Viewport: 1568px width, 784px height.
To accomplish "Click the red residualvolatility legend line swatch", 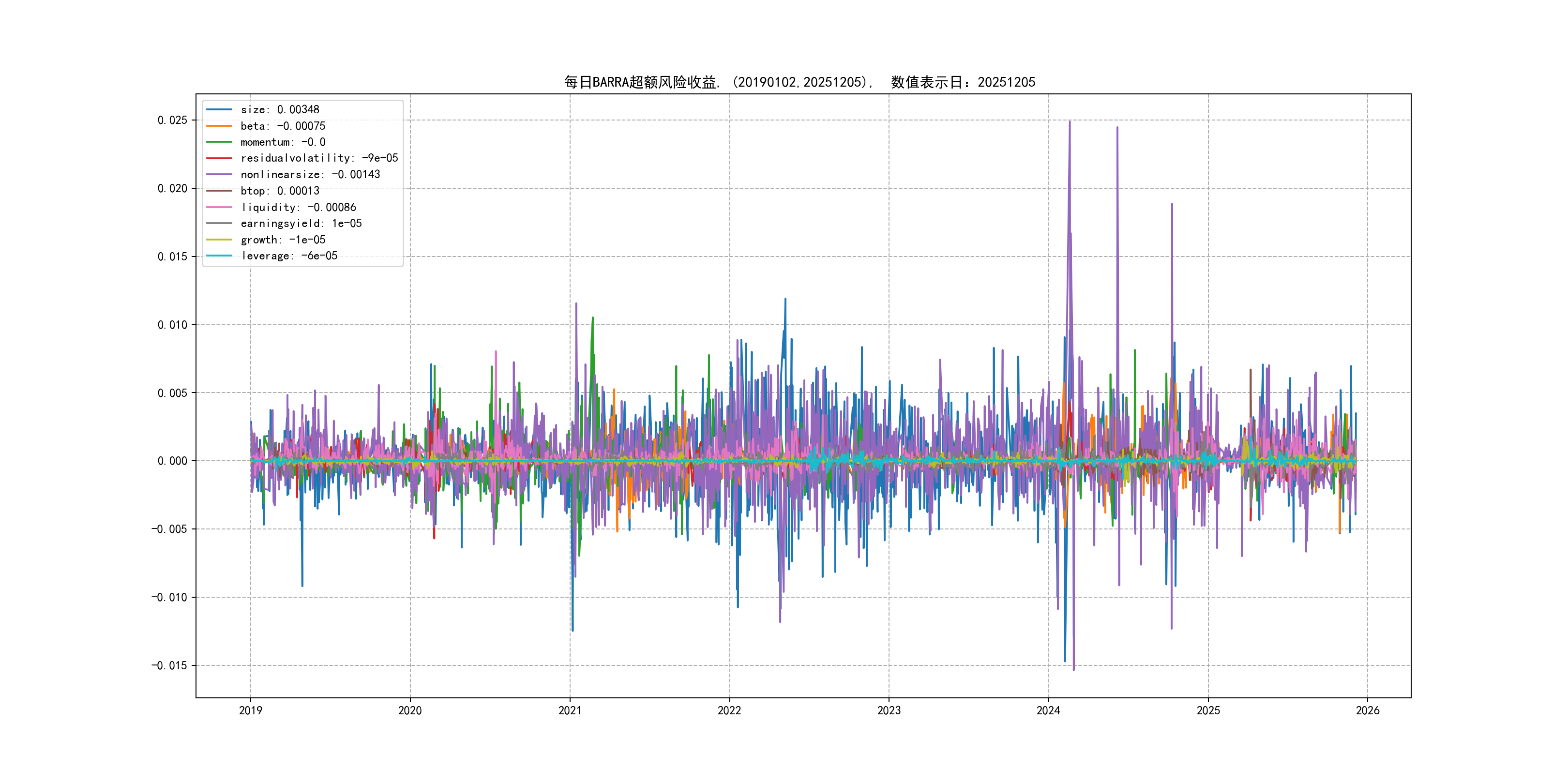I will pyautogui.click(x=219, y=158).
